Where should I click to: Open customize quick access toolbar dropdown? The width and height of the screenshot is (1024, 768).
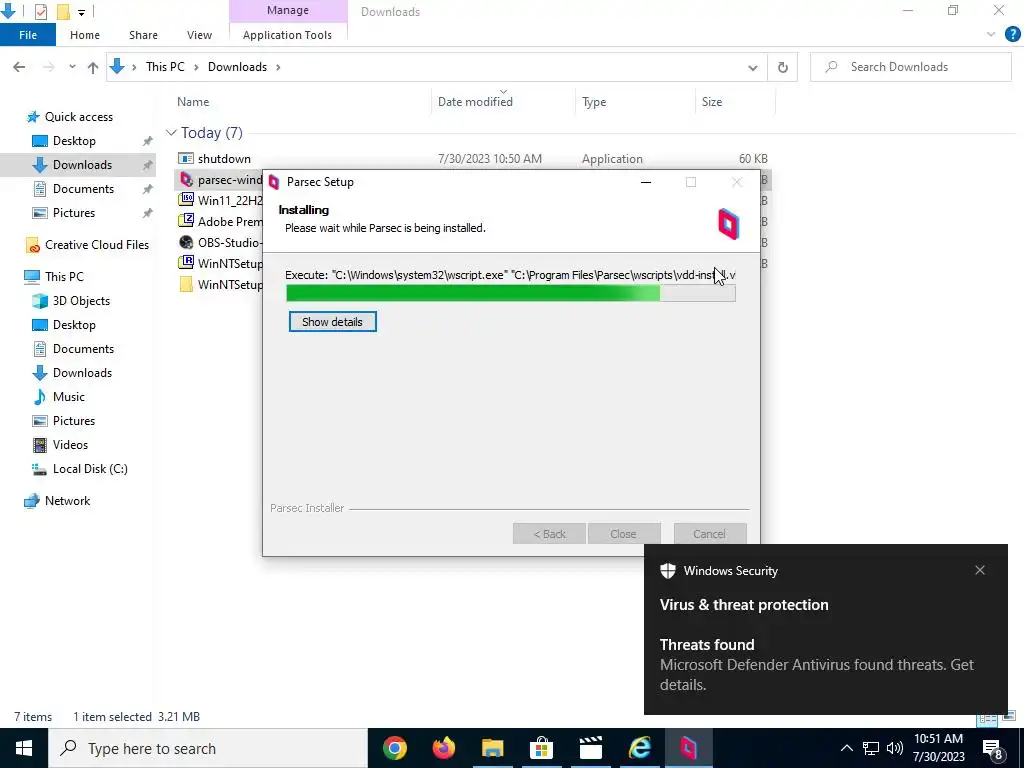pyautogui.click(x=82, y=12)
